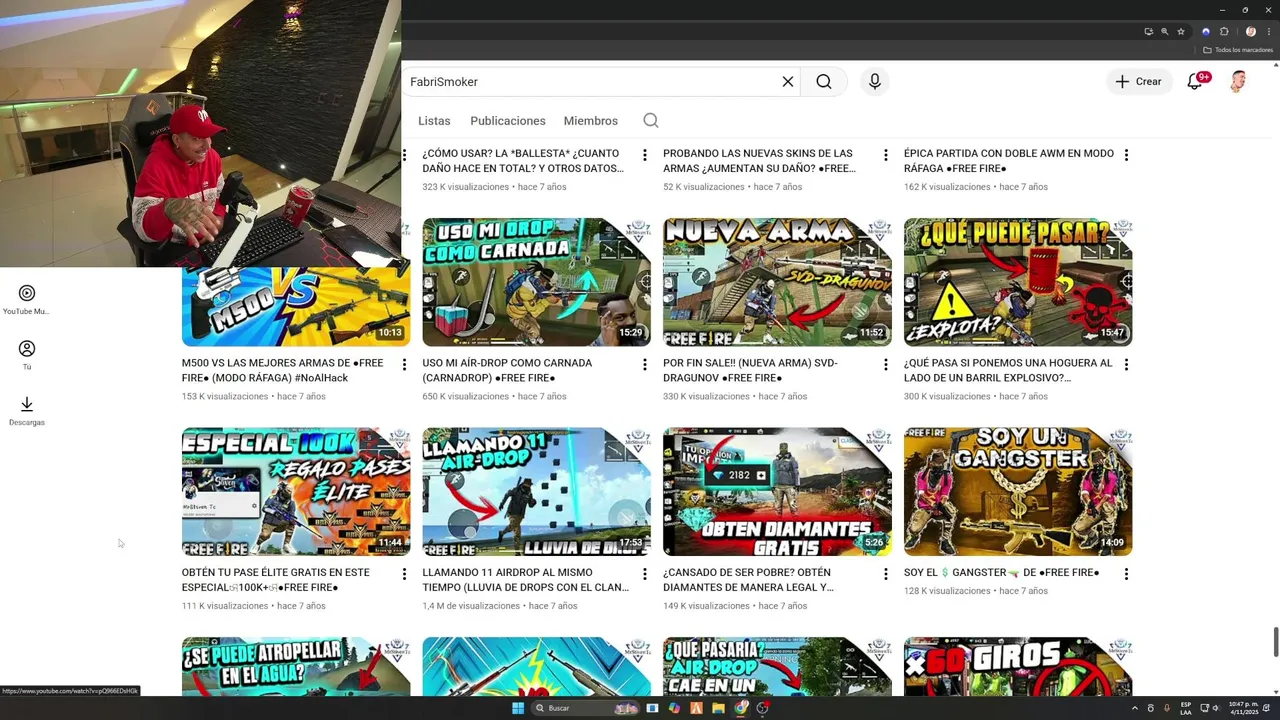Switch to the Miembros tab
This screenshot has width=1280, height=720.
tap(591, 121)
